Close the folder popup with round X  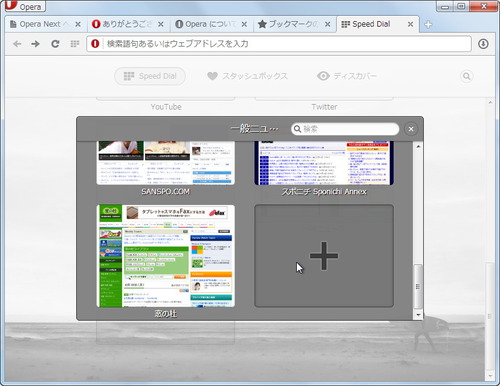[x=411, y=129]
